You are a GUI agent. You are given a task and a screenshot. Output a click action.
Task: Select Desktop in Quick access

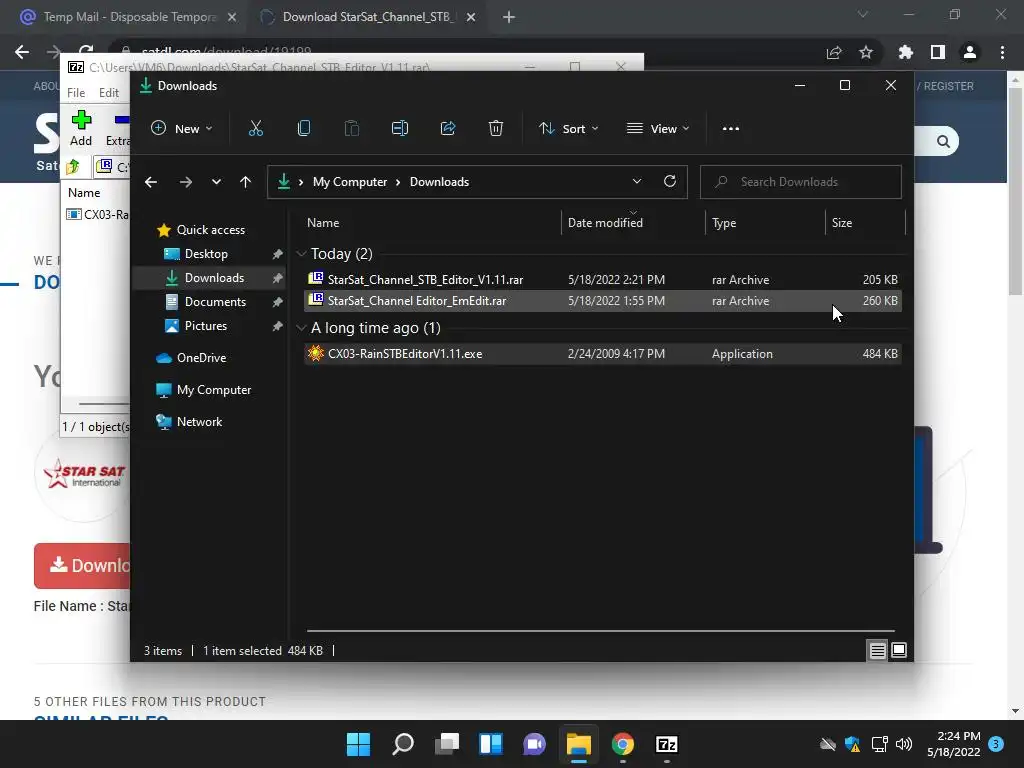206,254
